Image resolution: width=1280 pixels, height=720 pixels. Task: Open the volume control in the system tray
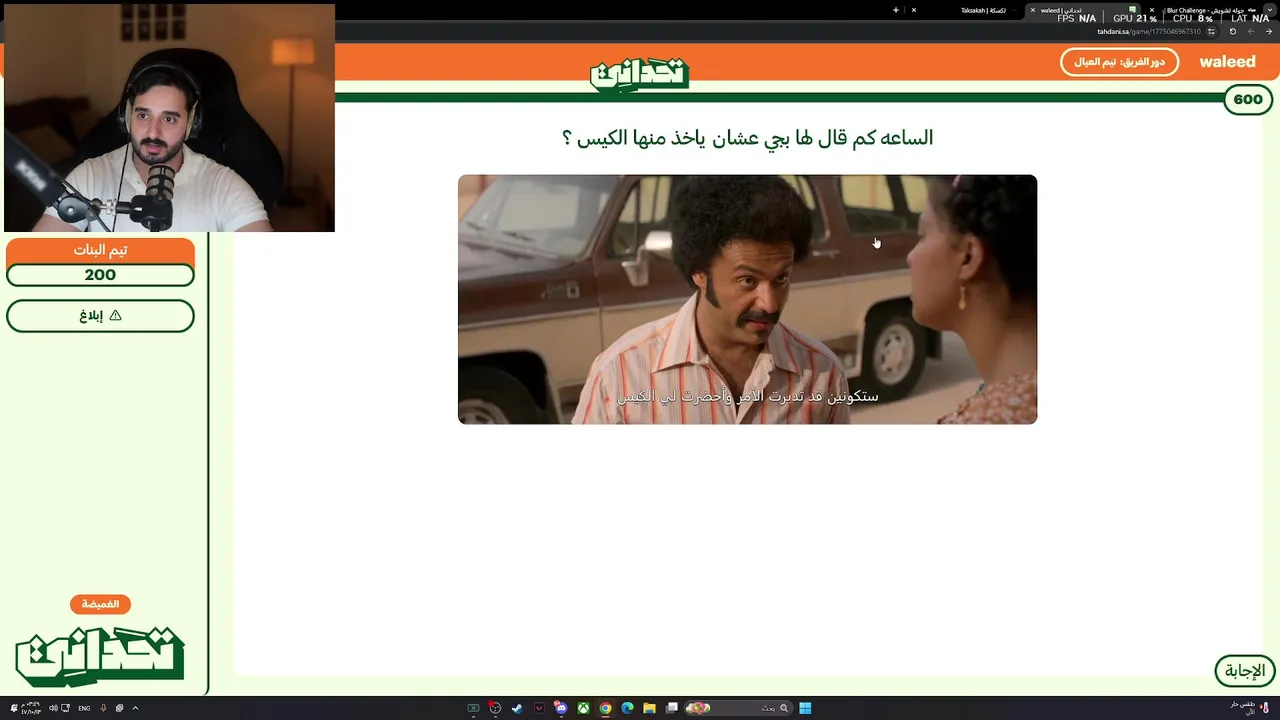(x=53, y=708)
